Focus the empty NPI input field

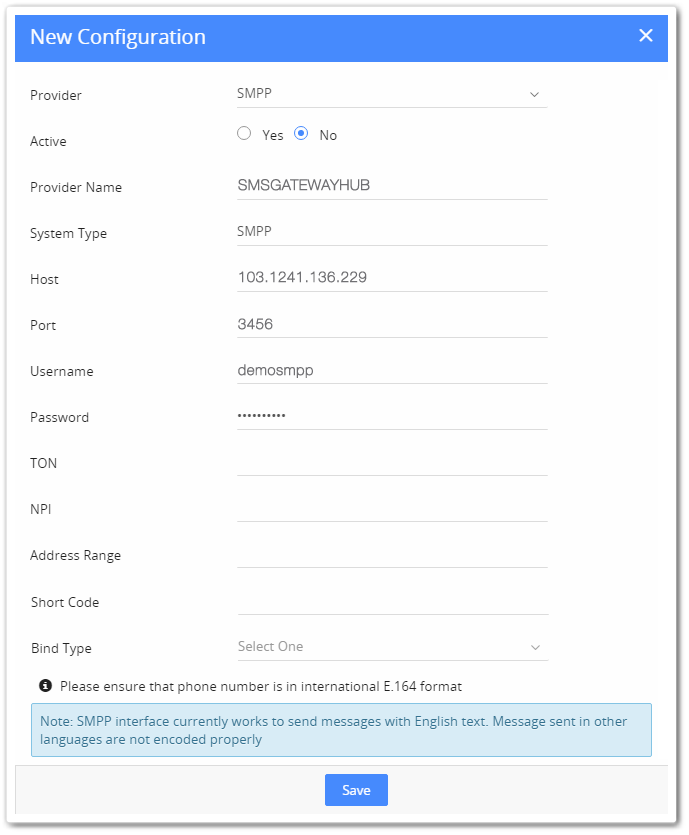(x=392, y=507)
